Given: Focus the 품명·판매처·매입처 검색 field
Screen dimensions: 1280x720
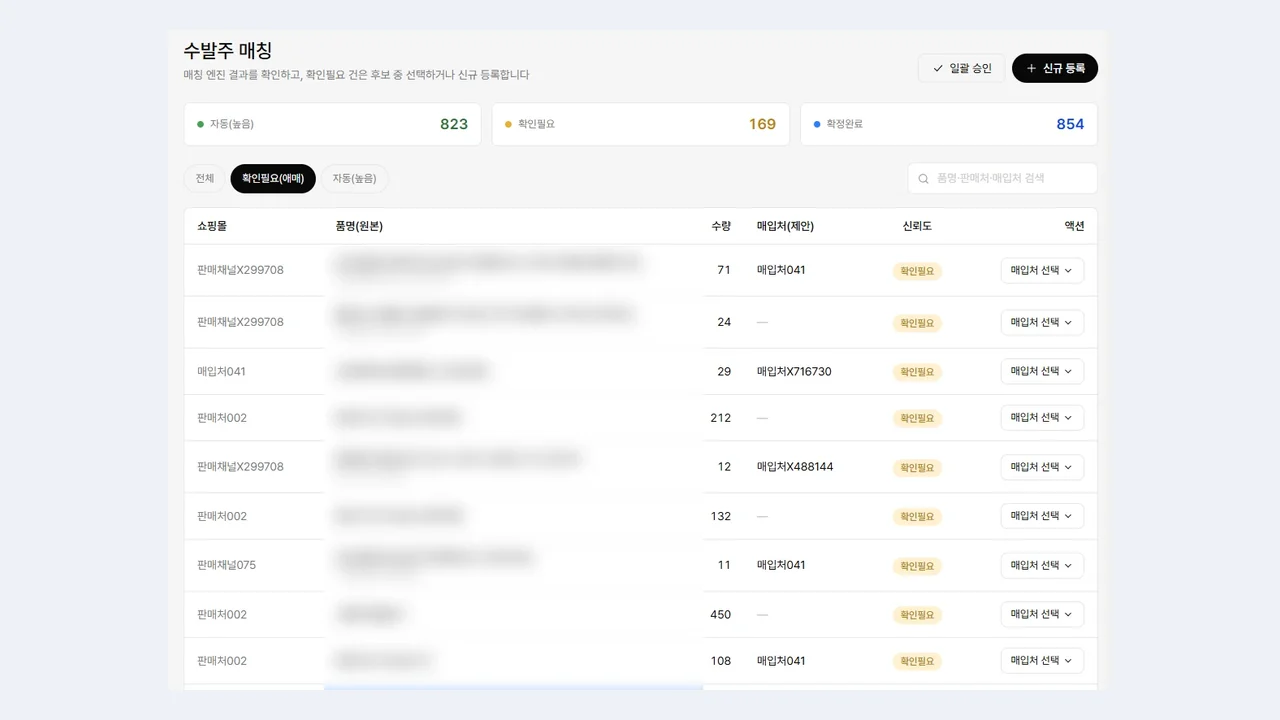Looking at the screenshot, I should (x=1003, y=178).
